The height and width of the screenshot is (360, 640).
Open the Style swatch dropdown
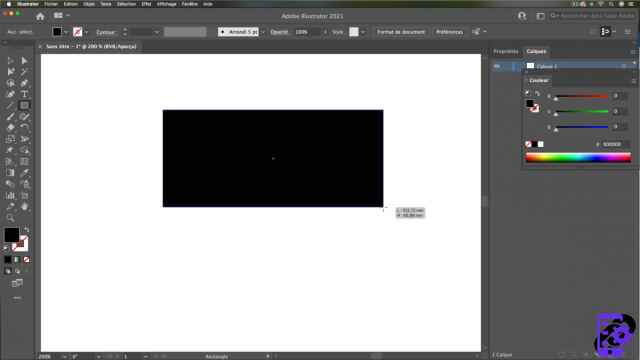click(363, 32)
